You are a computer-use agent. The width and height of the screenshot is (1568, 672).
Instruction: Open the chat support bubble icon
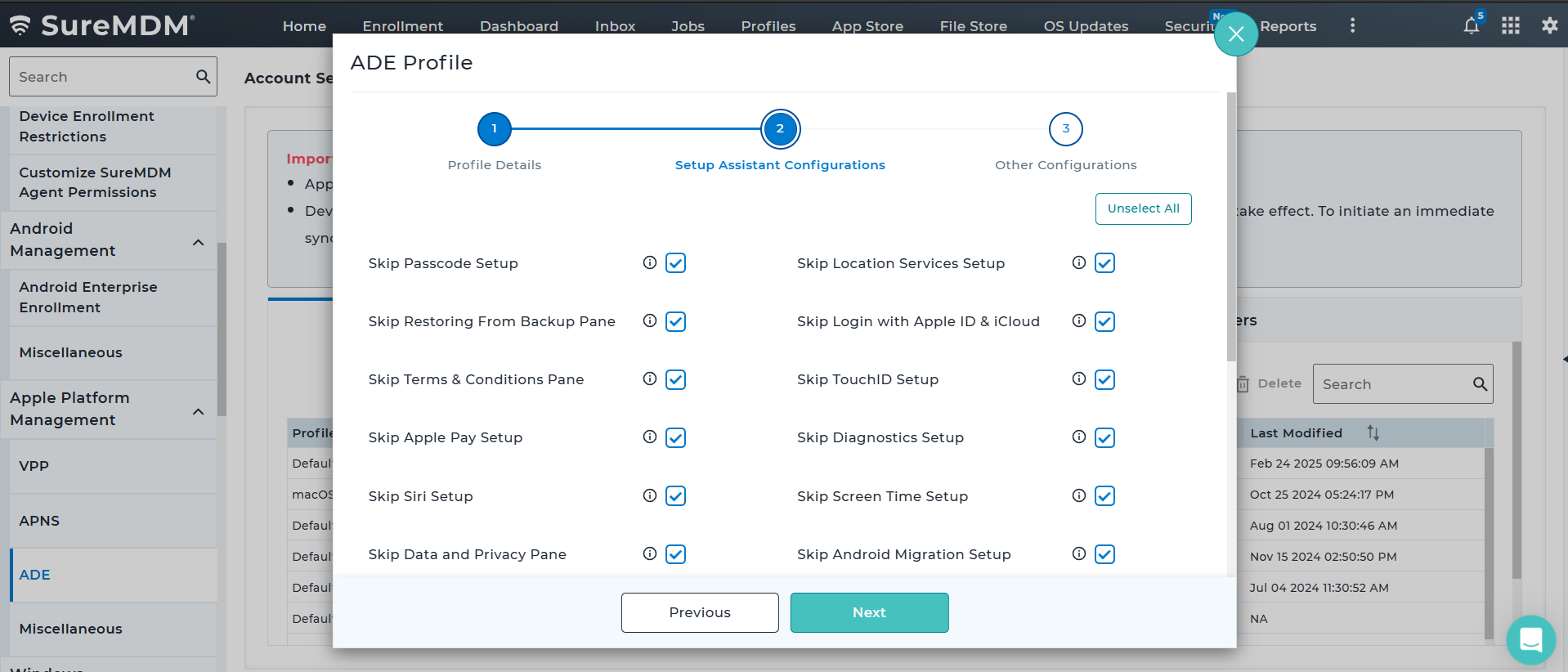tap(1530, 639)
